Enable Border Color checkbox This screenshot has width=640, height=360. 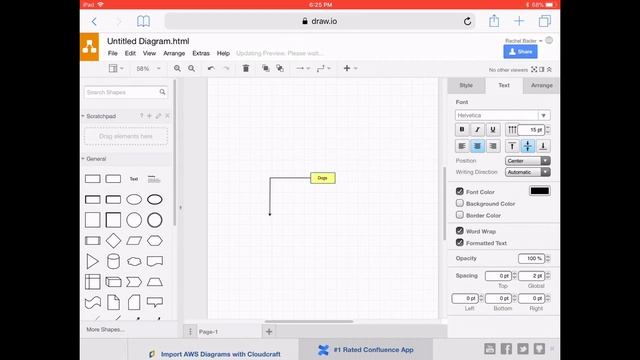[460, 215]
